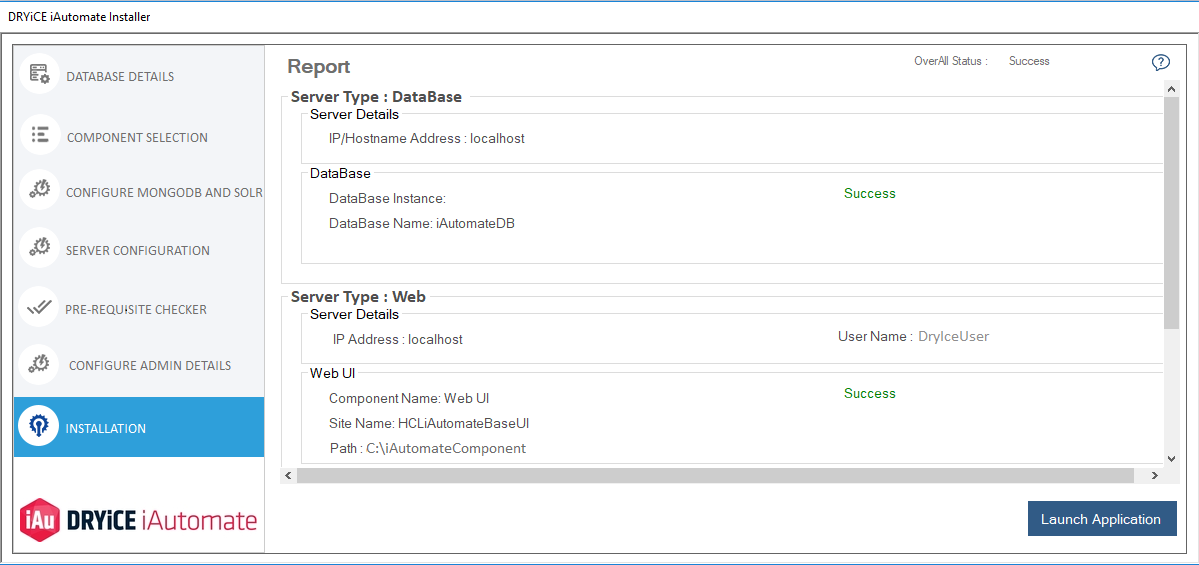Click the Component Selection list icon

[40, 136]
